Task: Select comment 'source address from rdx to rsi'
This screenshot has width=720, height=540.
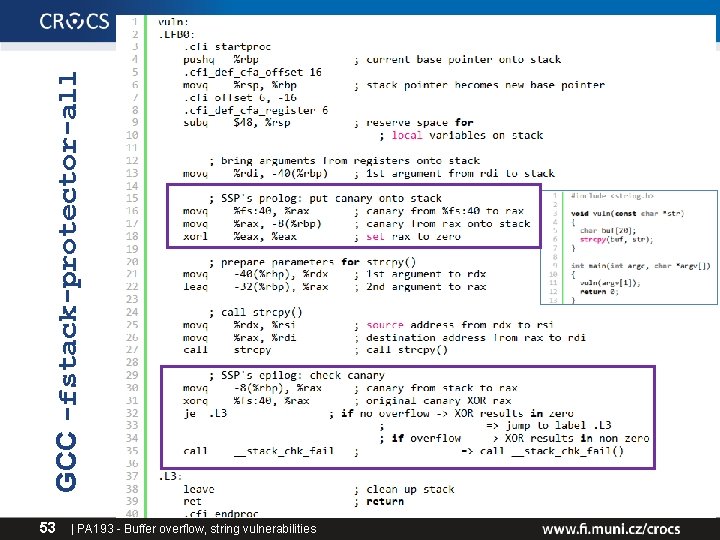Action: coord(460,325)
